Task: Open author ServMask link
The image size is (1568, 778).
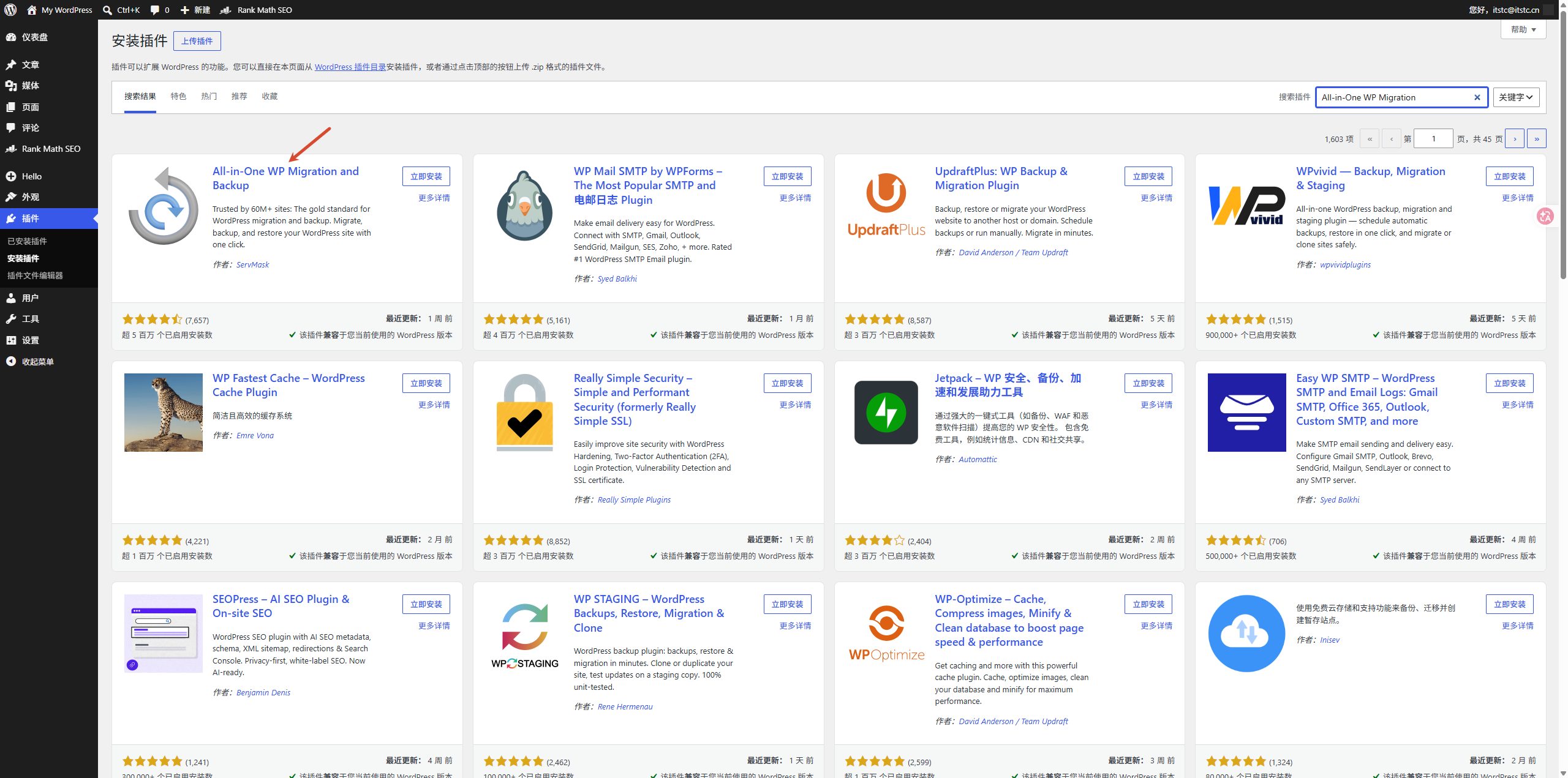Action: [252, 264]
